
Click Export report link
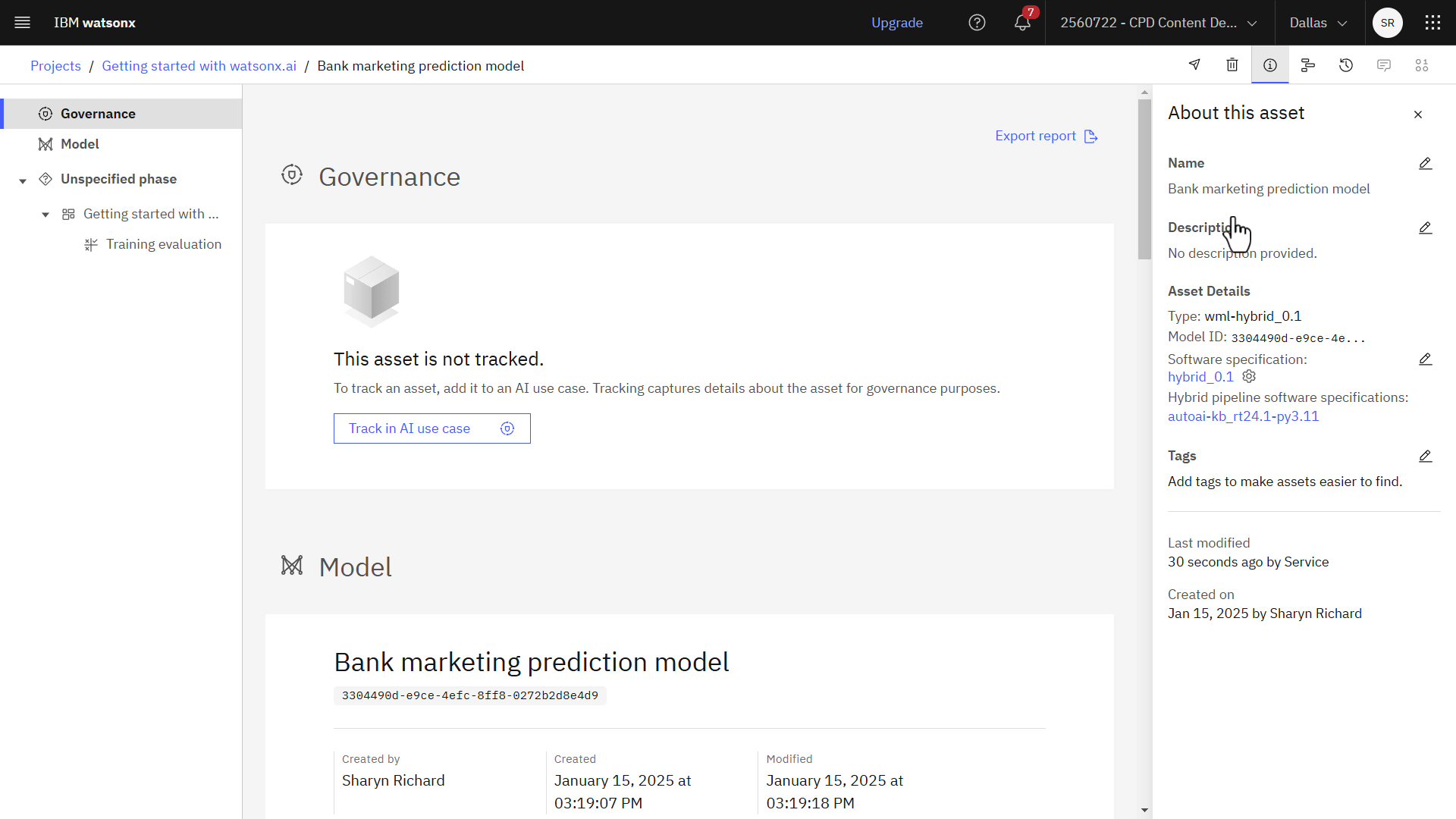click(1046, 136)
